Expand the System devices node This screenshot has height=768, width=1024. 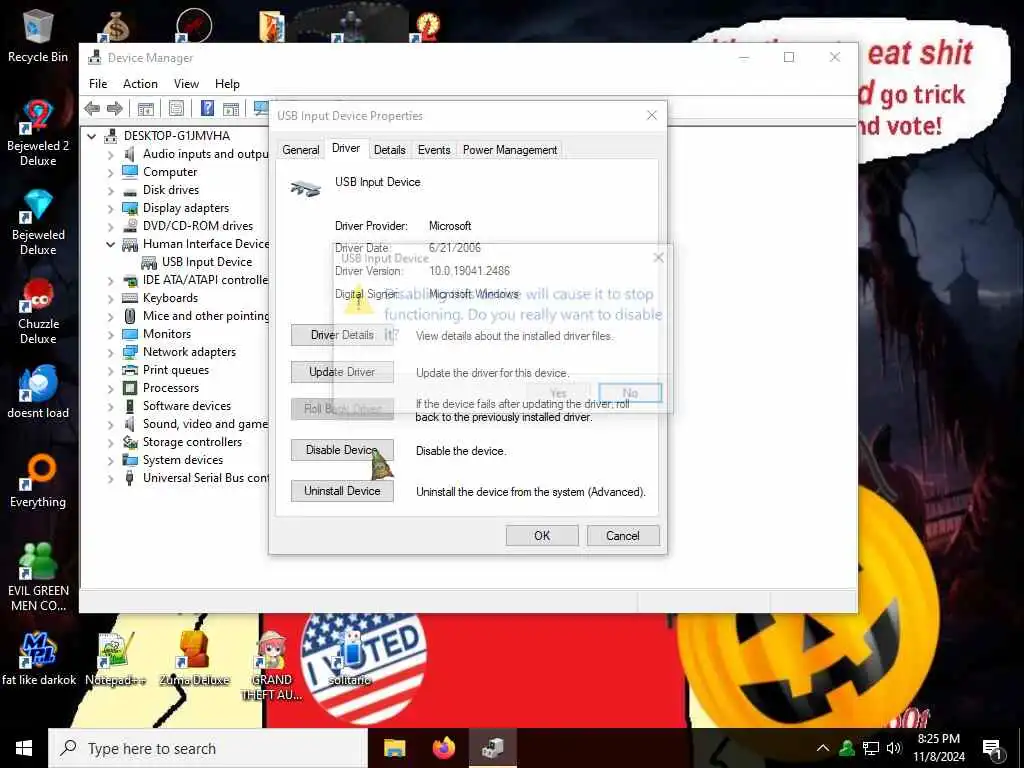110,460
